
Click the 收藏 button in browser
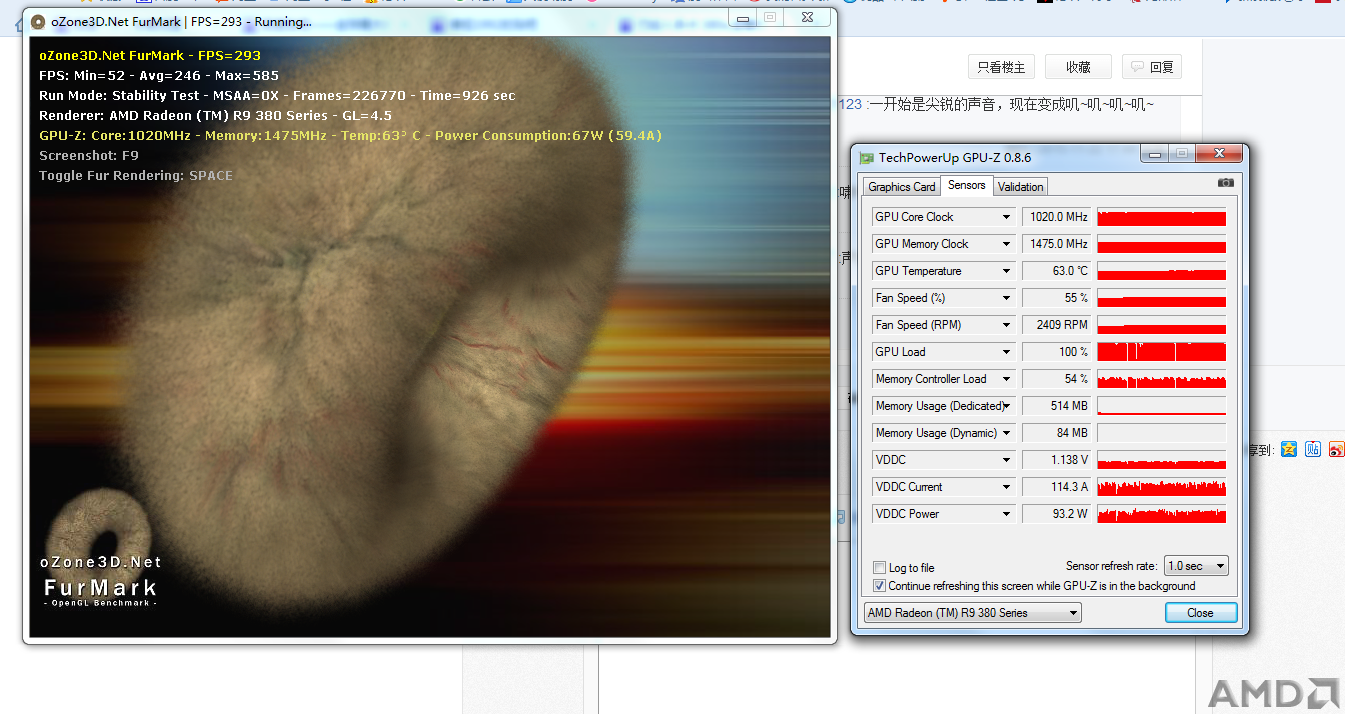[1078, 67]
